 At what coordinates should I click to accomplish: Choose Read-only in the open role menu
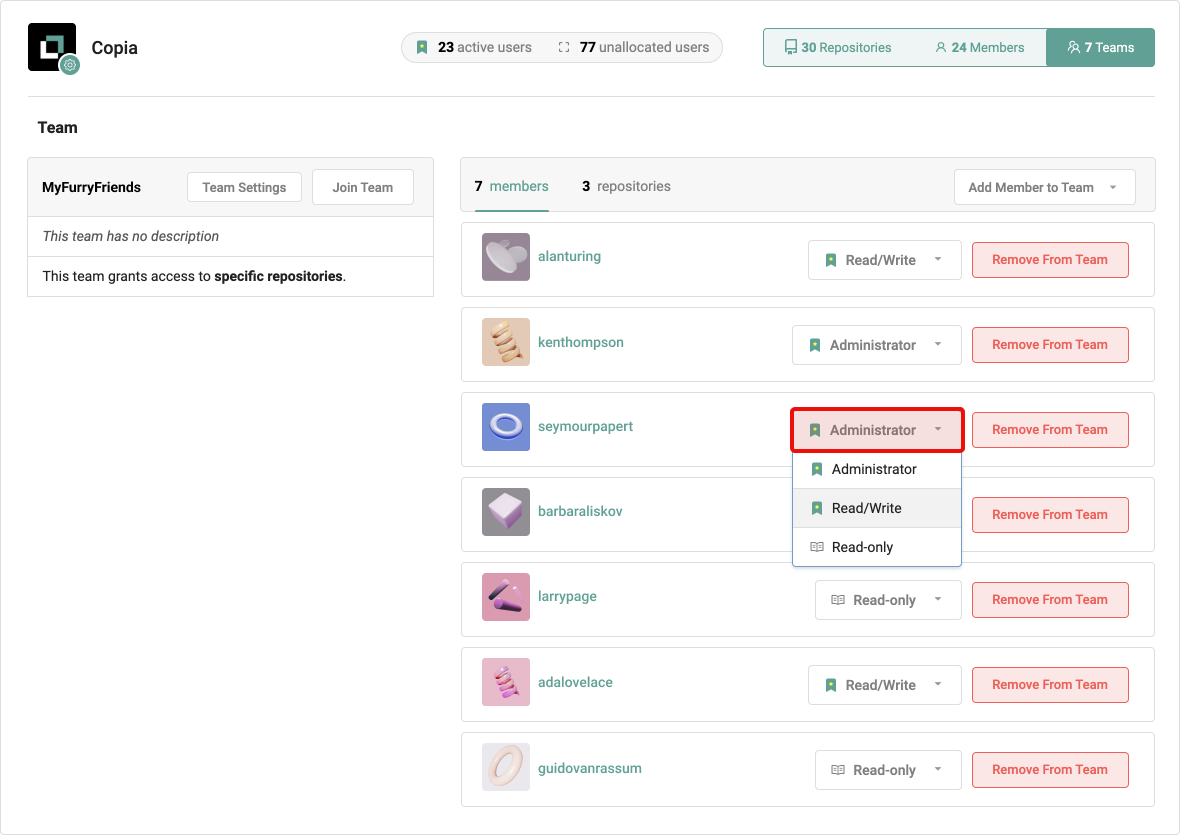click(x=862, y=547)
